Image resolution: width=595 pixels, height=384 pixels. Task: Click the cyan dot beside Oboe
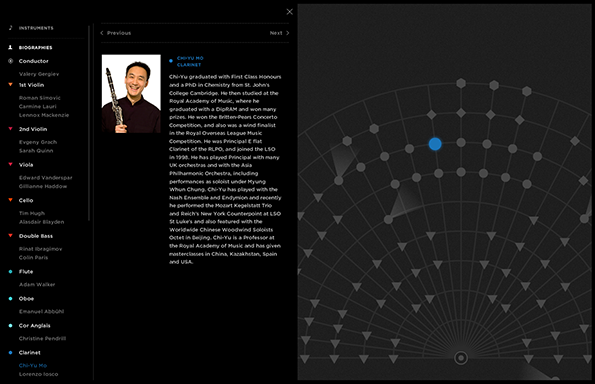point(11,299)
